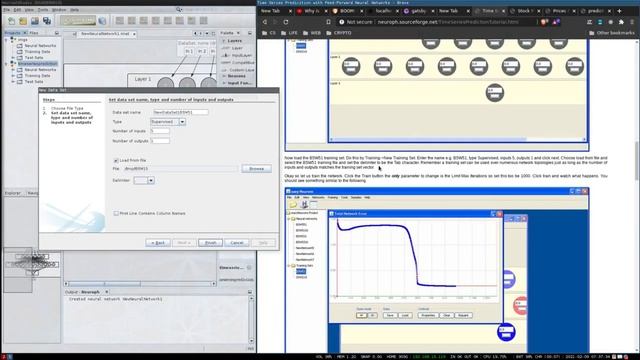Open the View menu in Neuroph
Image resolution: width=640 pixels, height=360 pixels.
(x=29, y=9)
